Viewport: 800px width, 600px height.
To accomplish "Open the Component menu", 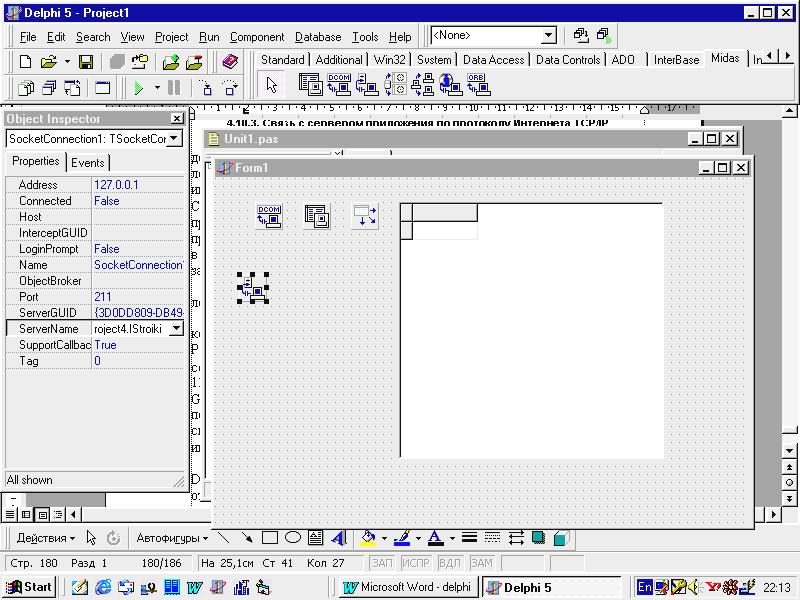I will coord(257,37).
